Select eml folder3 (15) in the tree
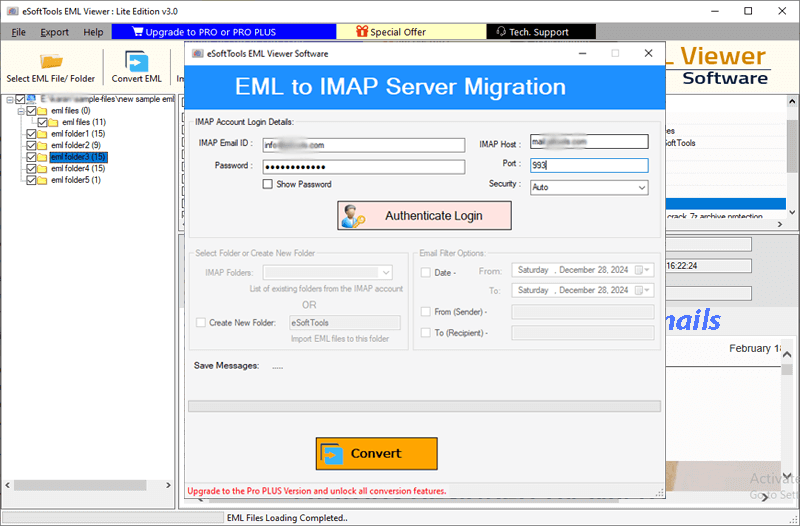Screen dimensions: 800x526 point(79,157)
